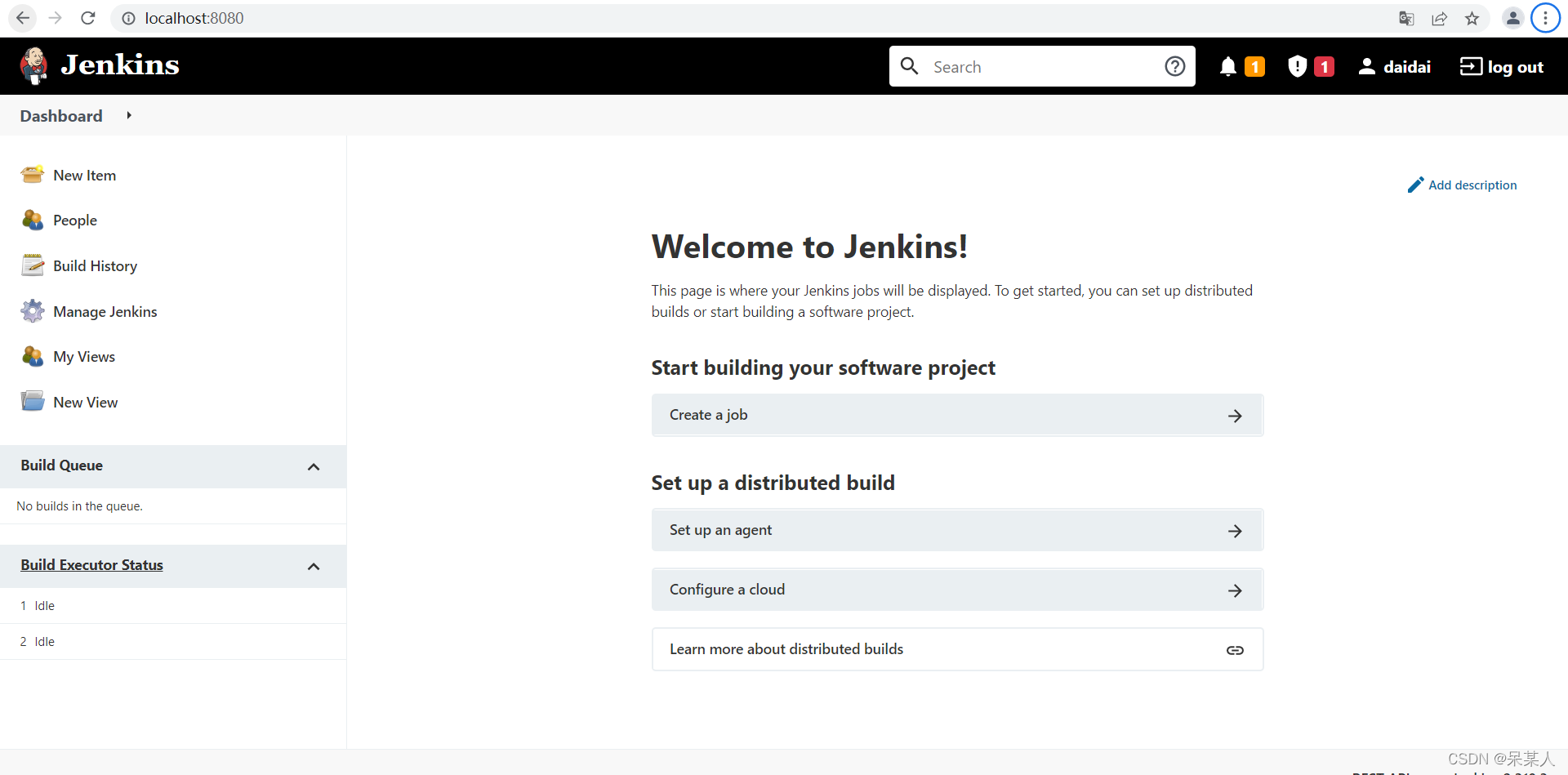Click the orange notification count badge

coord(1255,67)
